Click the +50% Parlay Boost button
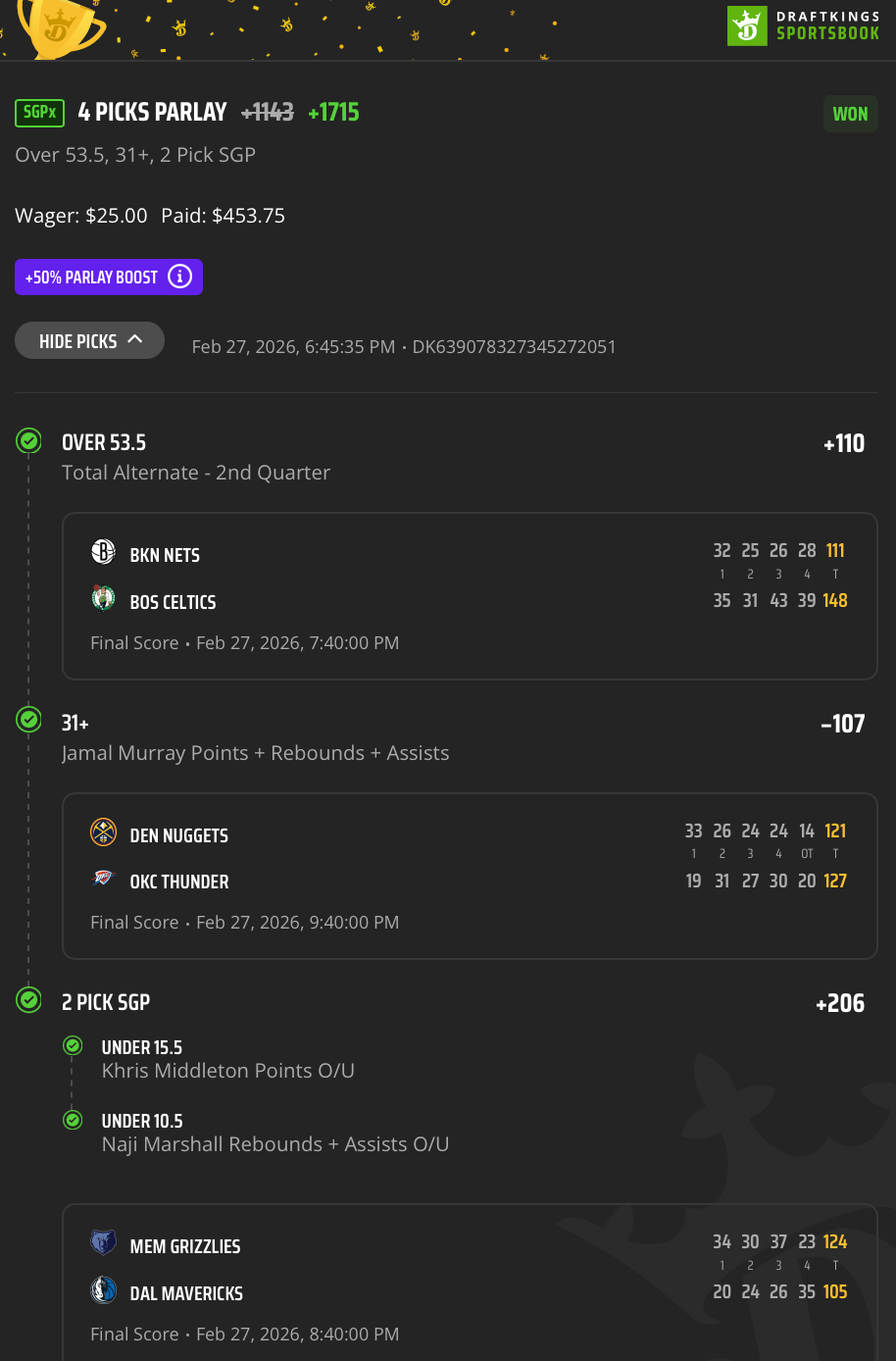The height and width of the screenshot is (1361, 896). (93, 277)
